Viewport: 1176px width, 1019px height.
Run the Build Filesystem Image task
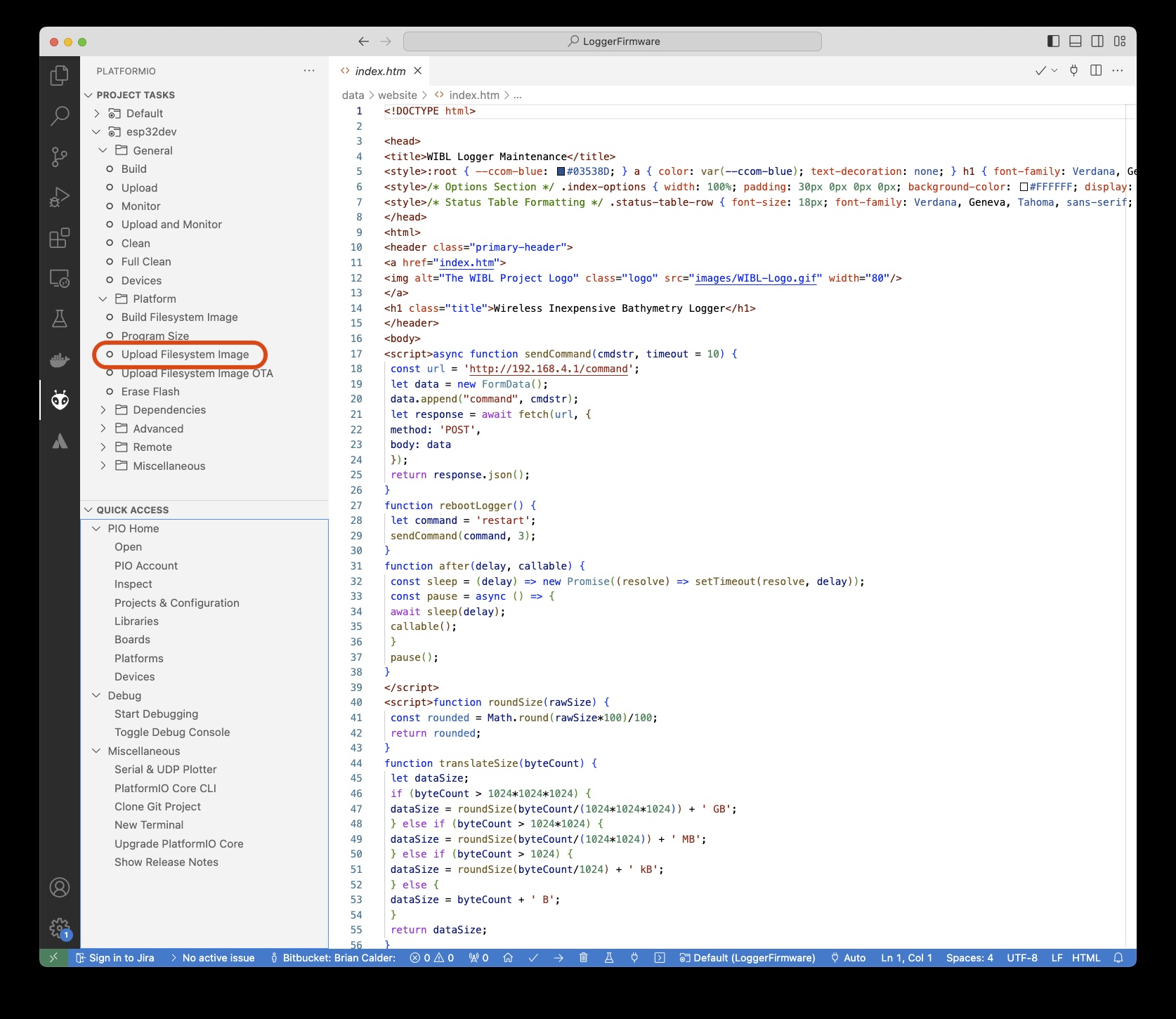click(x=179, y=317)
